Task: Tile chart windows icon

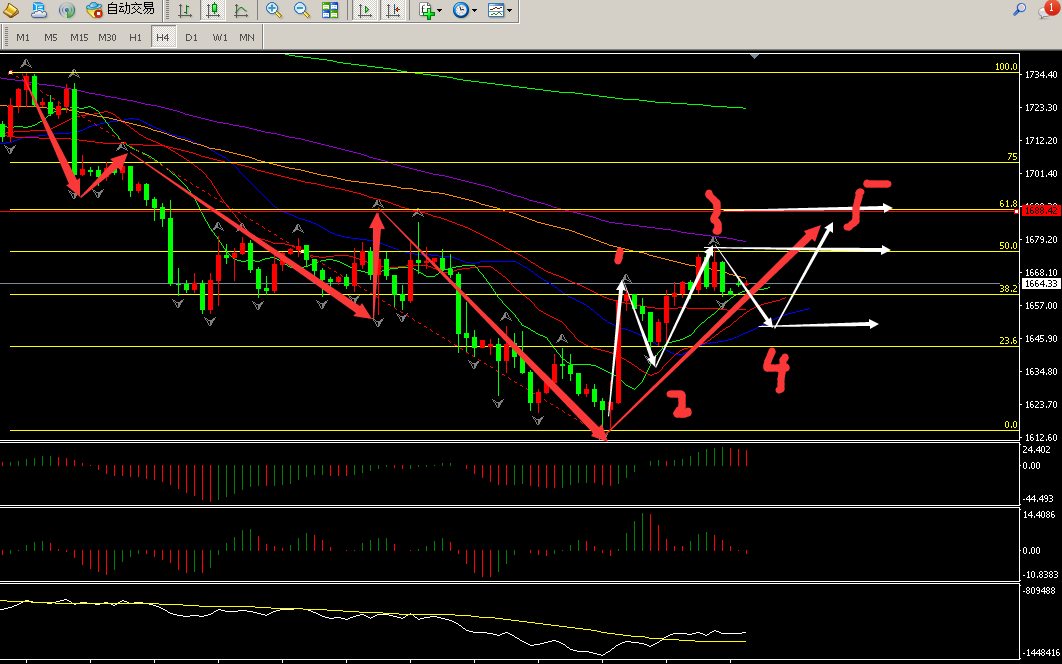Action: point(330,11)
